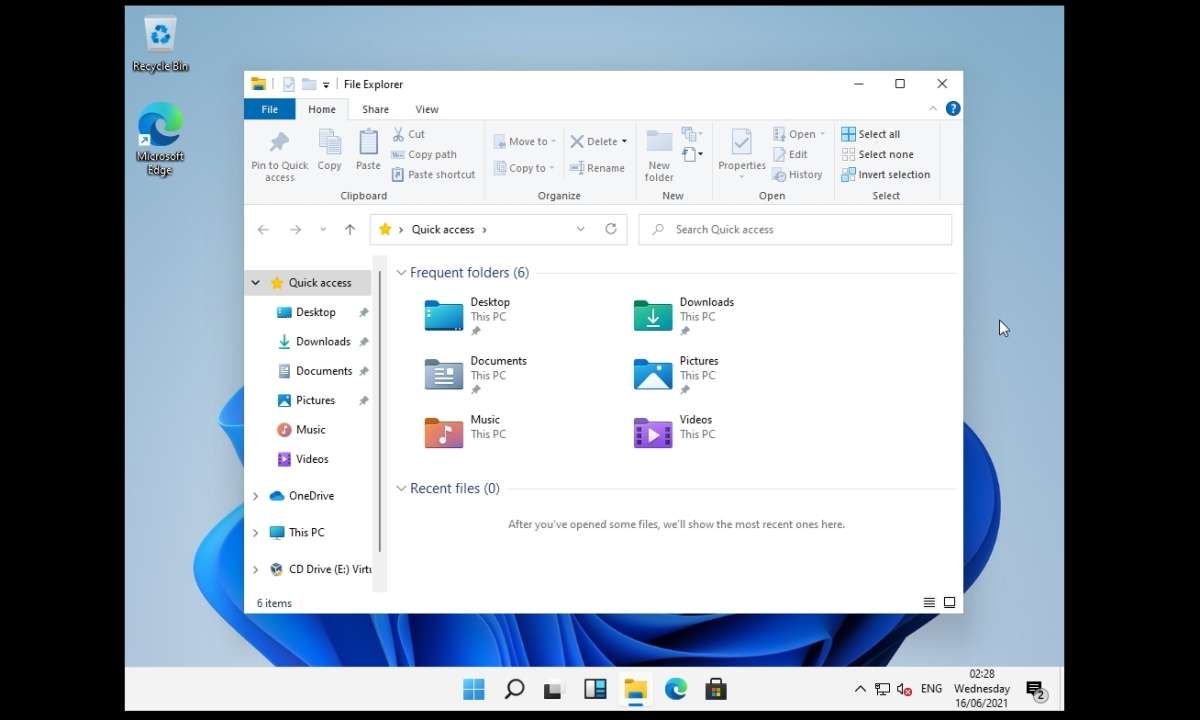Open Open dropdown in ribbon
This screenshot has width=1200, height=720.
pos(801,134)
